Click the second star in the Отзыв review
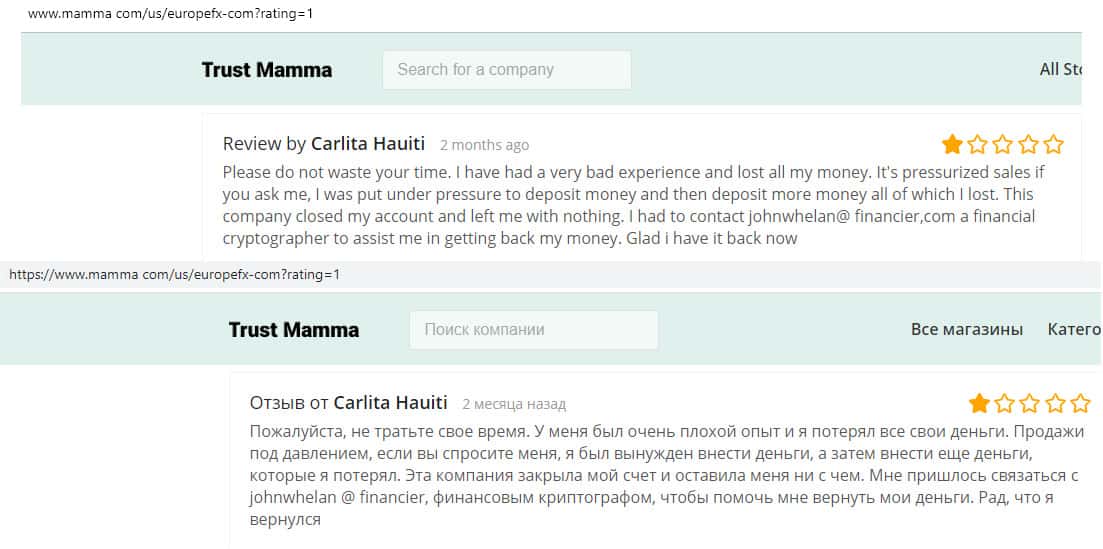Screen dimensions: 1103x549 click(1005, 404)
